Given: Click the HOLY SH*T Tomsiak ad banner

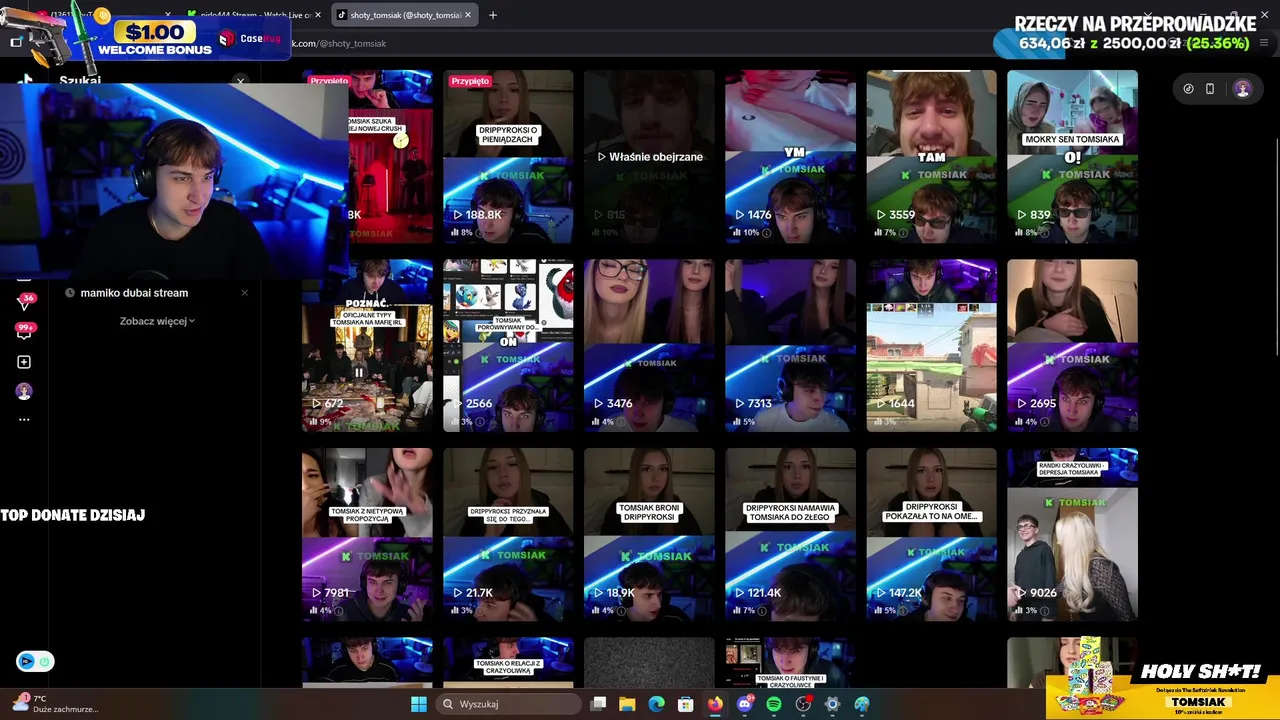Looking at the screenshot, I should pos(1163,680).
